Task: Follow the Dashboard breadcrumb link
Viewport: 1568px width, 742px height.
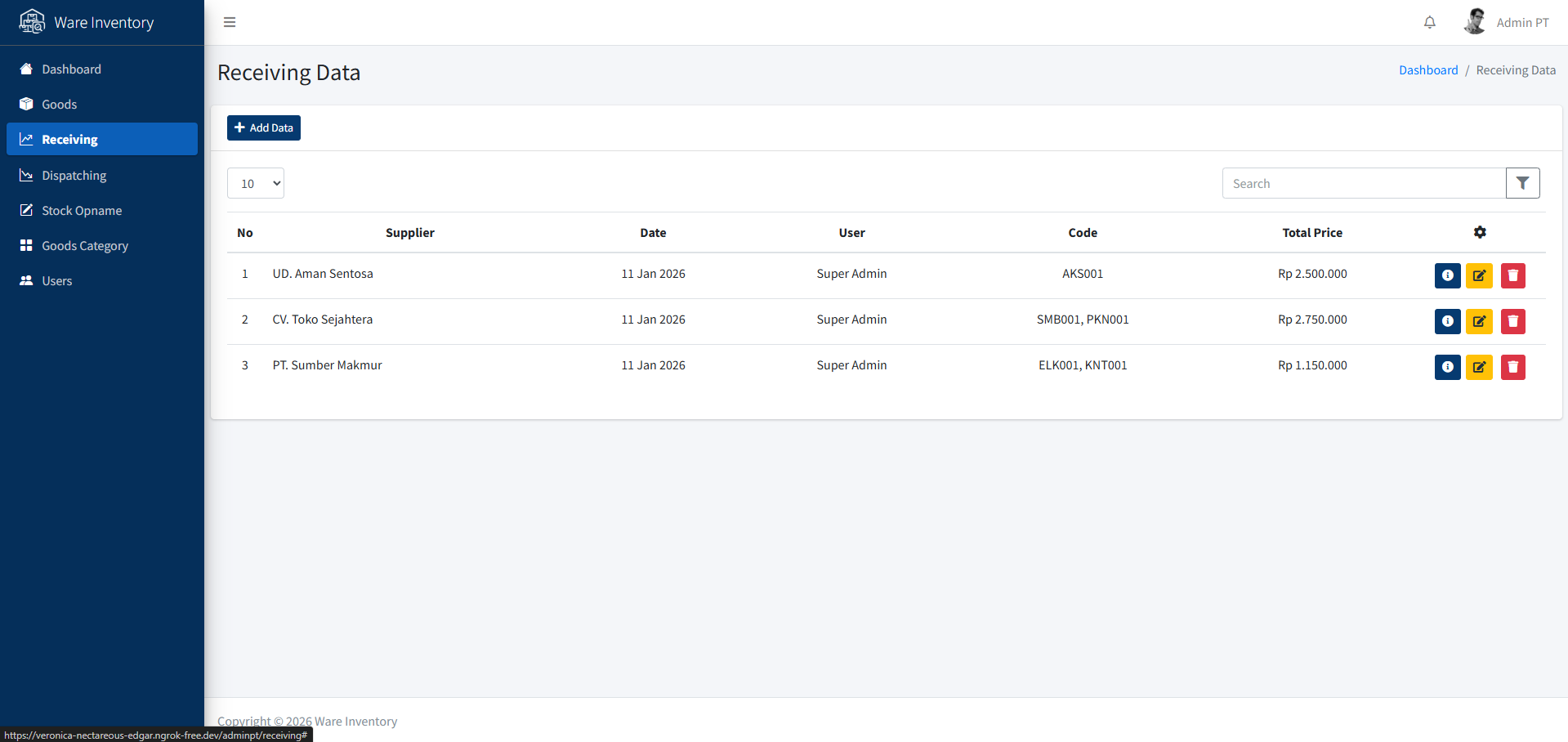Action: [1427, 70]
